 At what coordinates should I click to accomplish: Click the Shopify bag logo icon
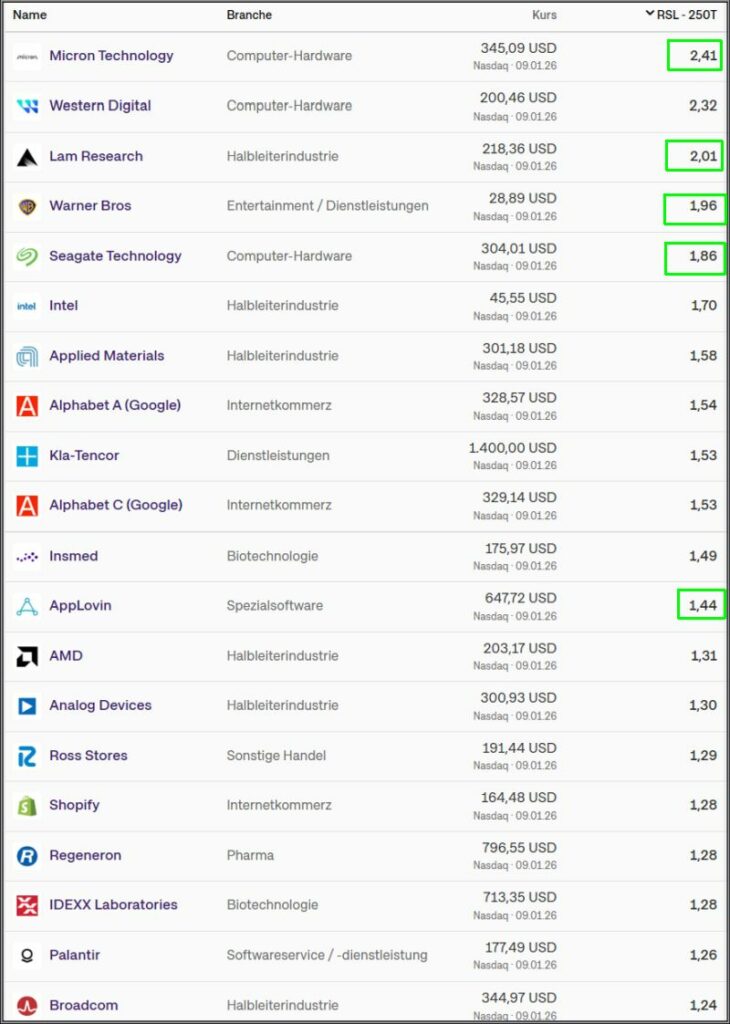click(27, 805)
